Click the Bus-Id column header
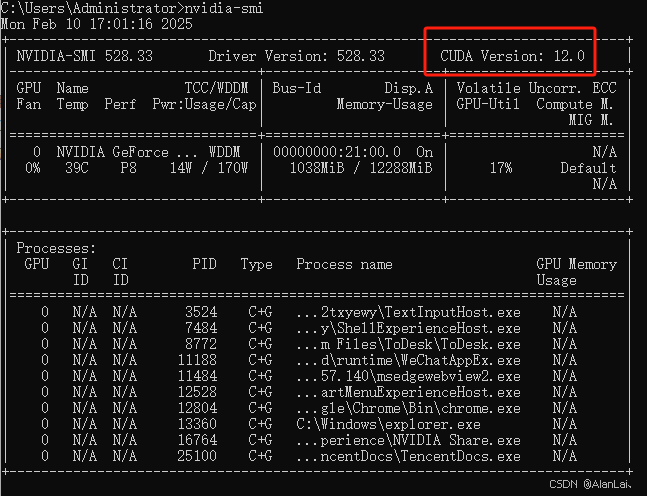 (297, 88)
